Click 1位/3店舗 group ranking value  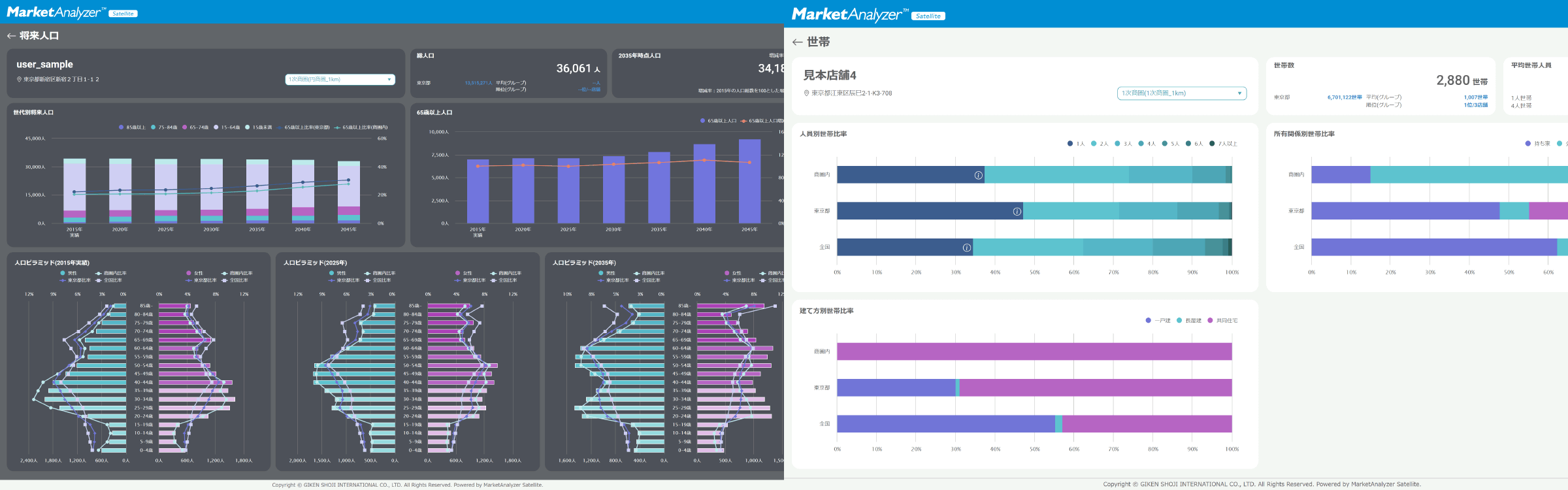(x=1476, y=105)
